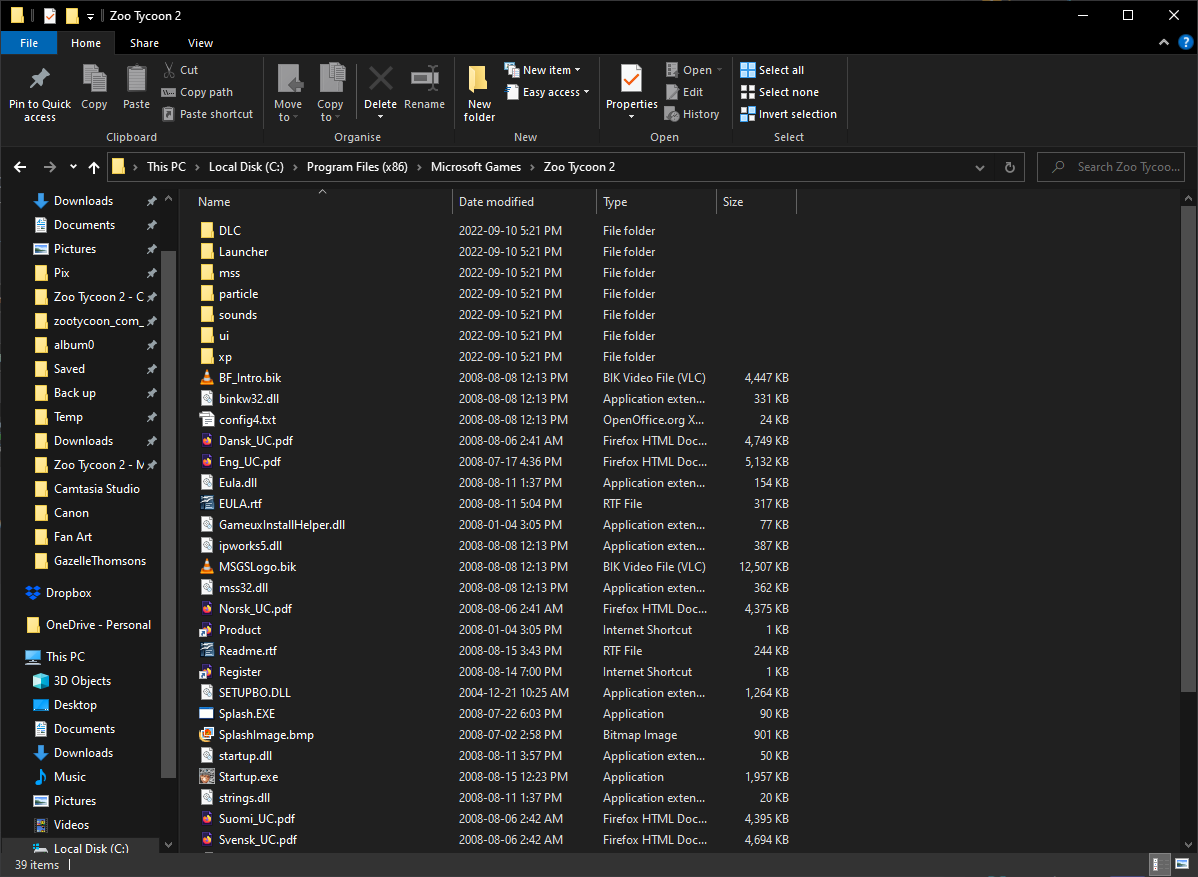Open the File menu tab

tap(29, 43)
